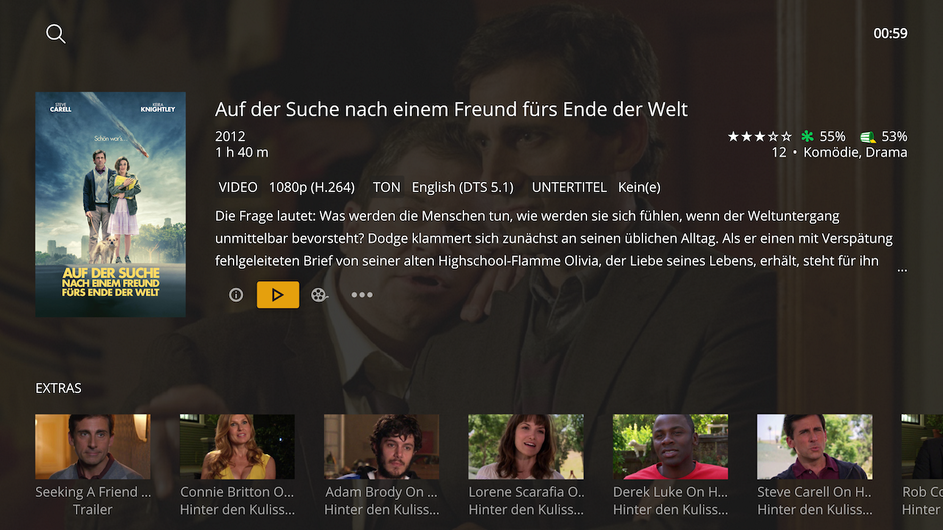Image resolution: width=943 pixels, height=530 pixels.
Task: Open the movie poster artwork
Action: coord(111,205)
